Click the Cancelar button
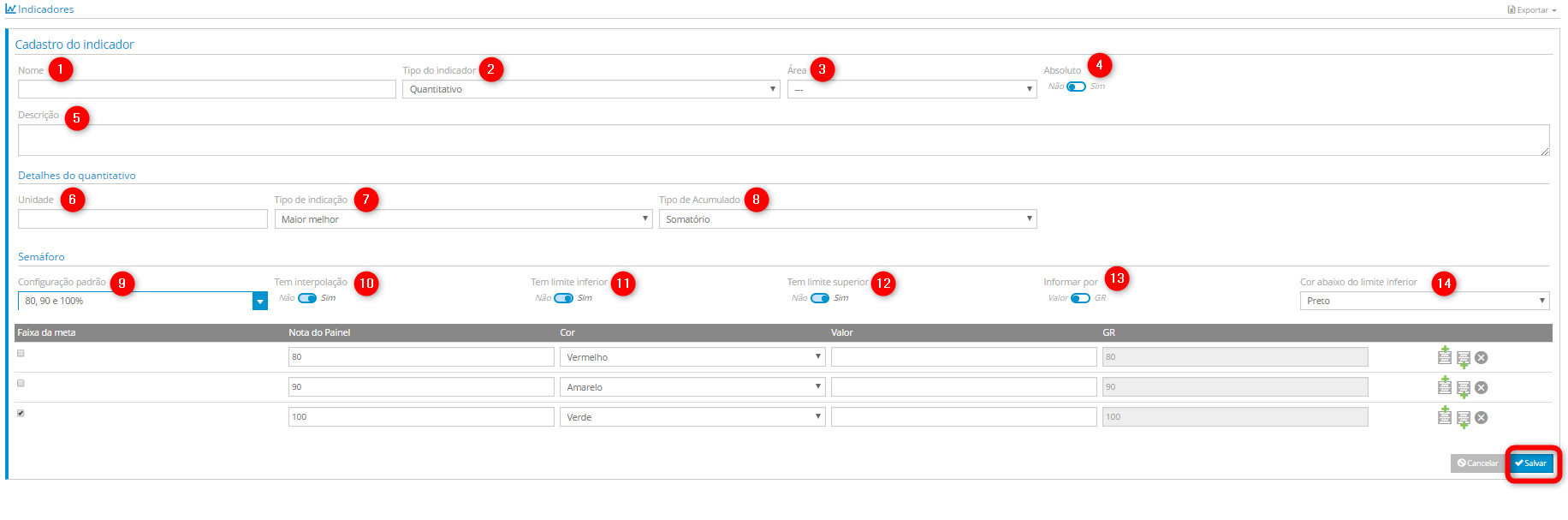 click(x=1478, y=463)
